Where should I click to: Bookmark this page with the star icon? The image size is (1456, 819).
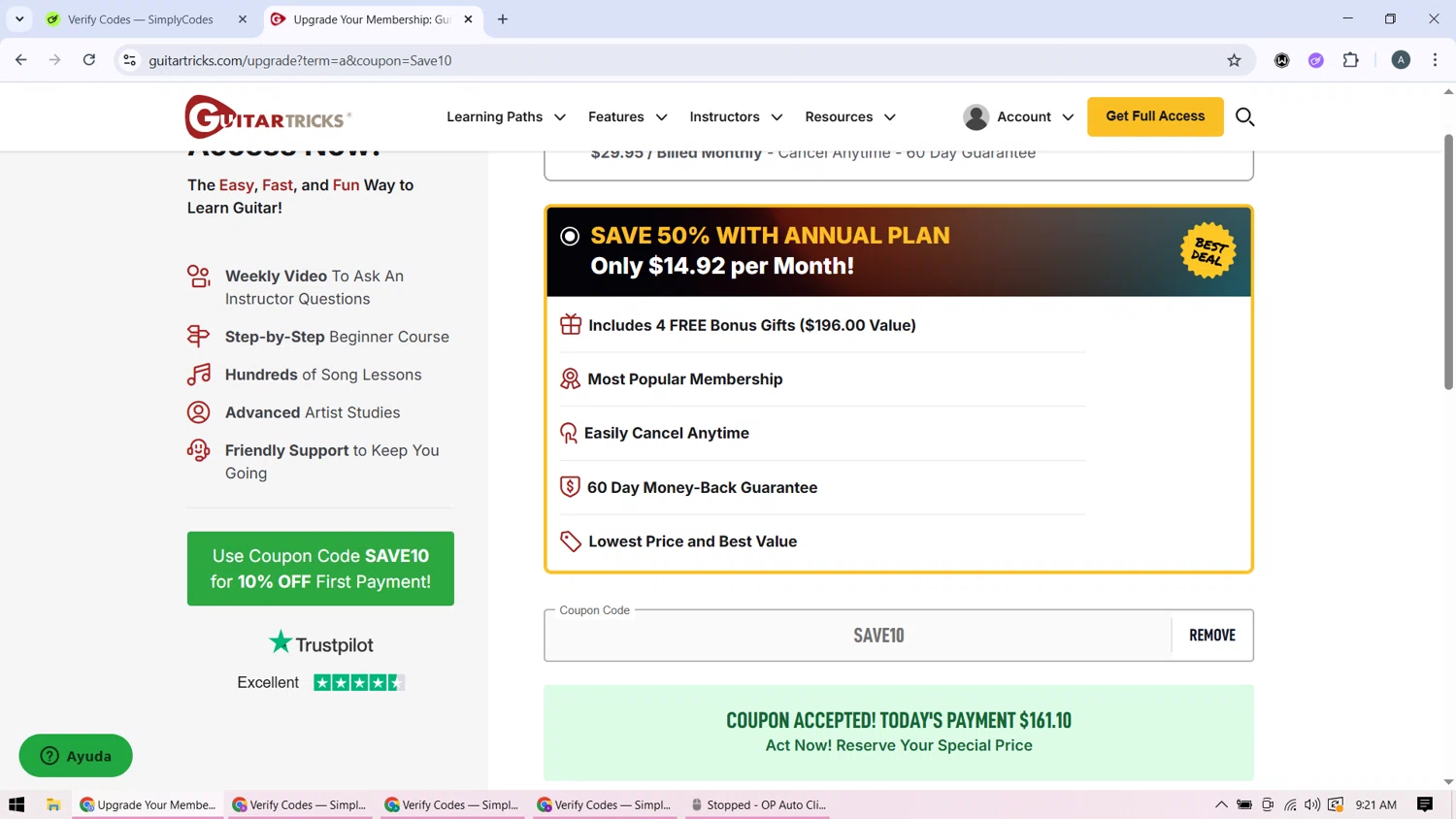(x=1234, y=60)
